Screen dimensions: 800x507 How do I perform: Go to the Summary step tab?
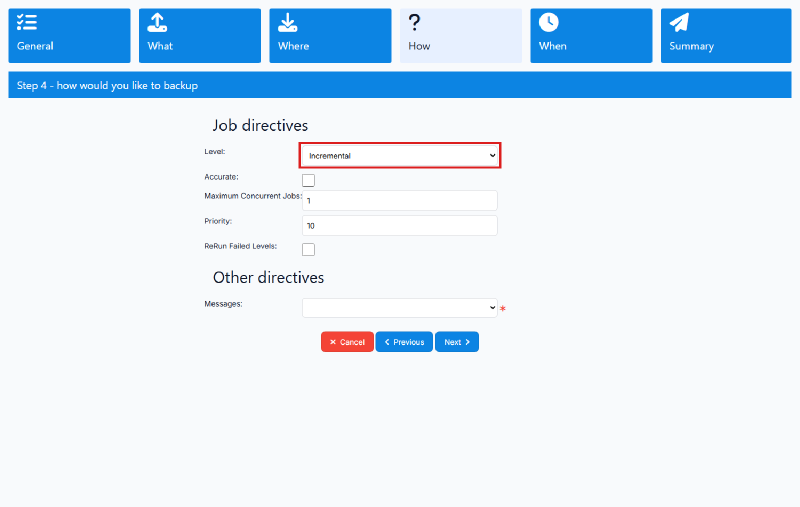pos(726,36)
